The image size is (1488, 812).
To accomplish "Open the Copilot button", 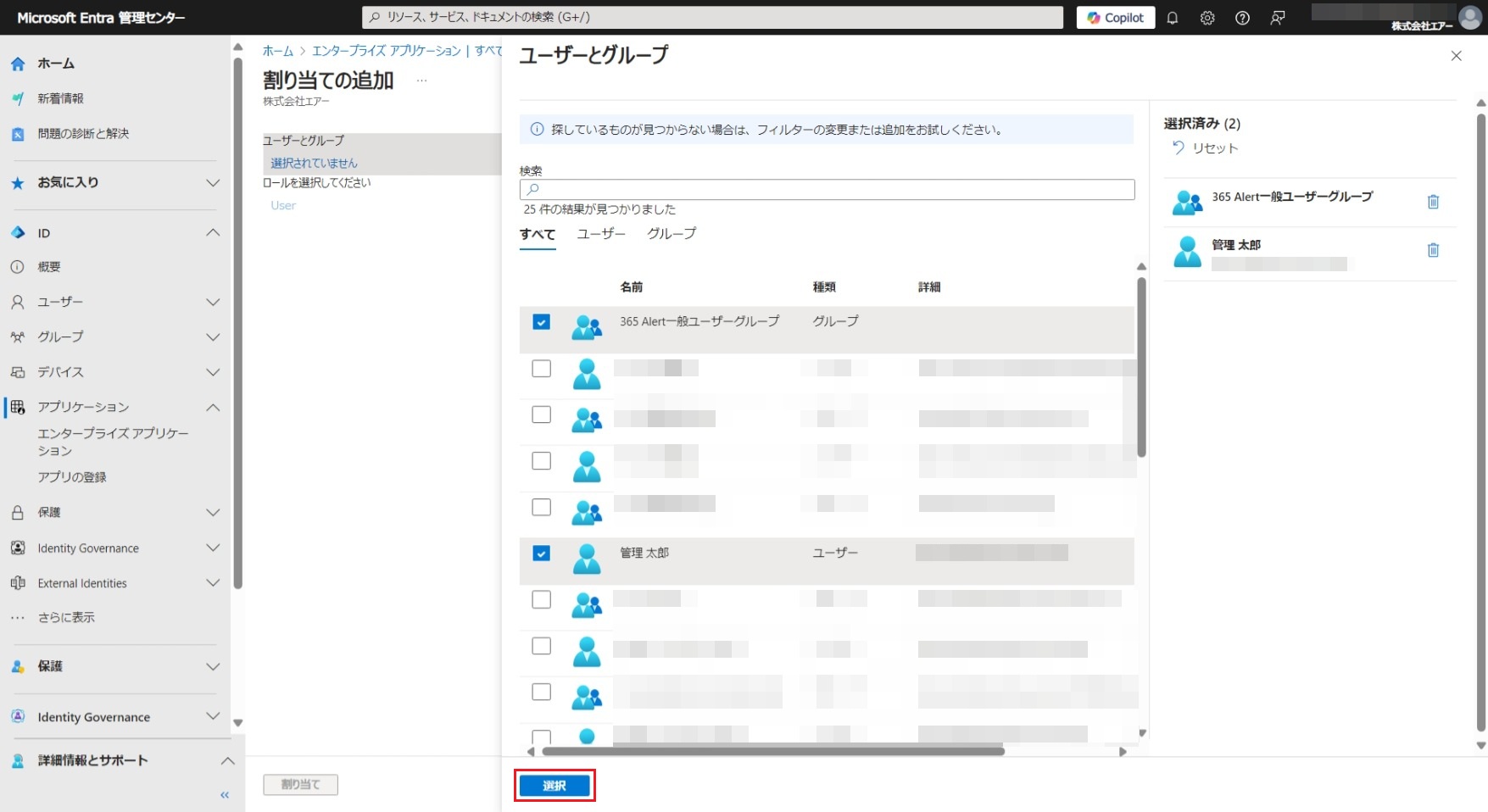I will [1115, 18].
